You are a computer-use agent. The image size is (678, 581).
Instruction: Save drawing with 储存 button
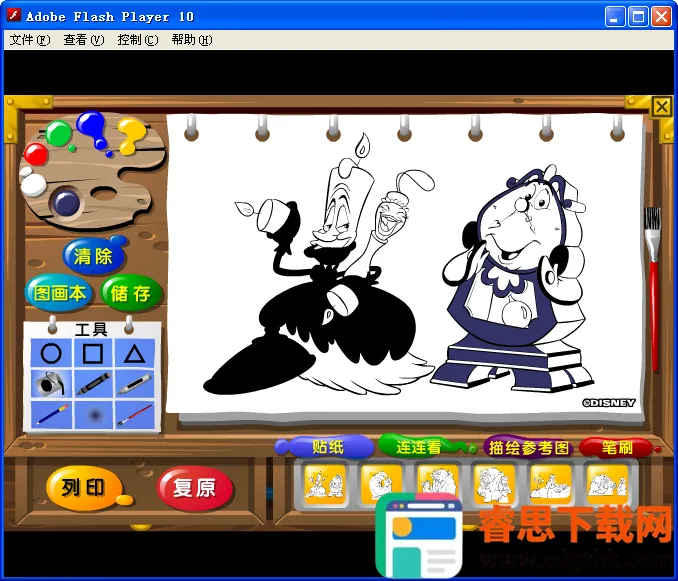(x=130, y=293)
